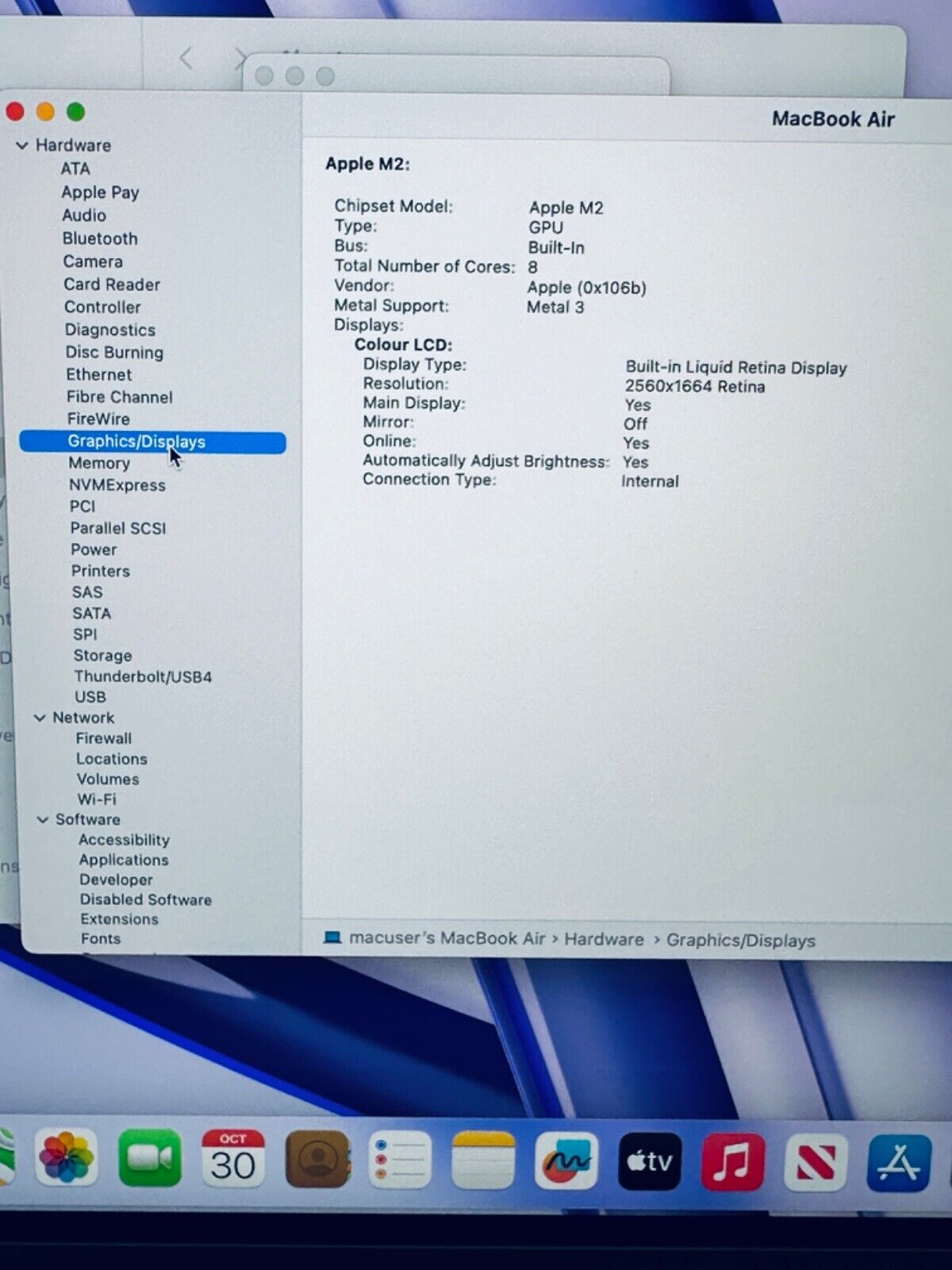Open the USB section

[90, 697]
